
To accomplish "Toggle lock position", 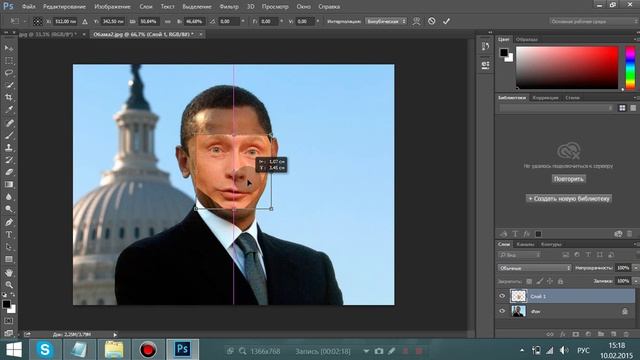I will tap(550, 281).
